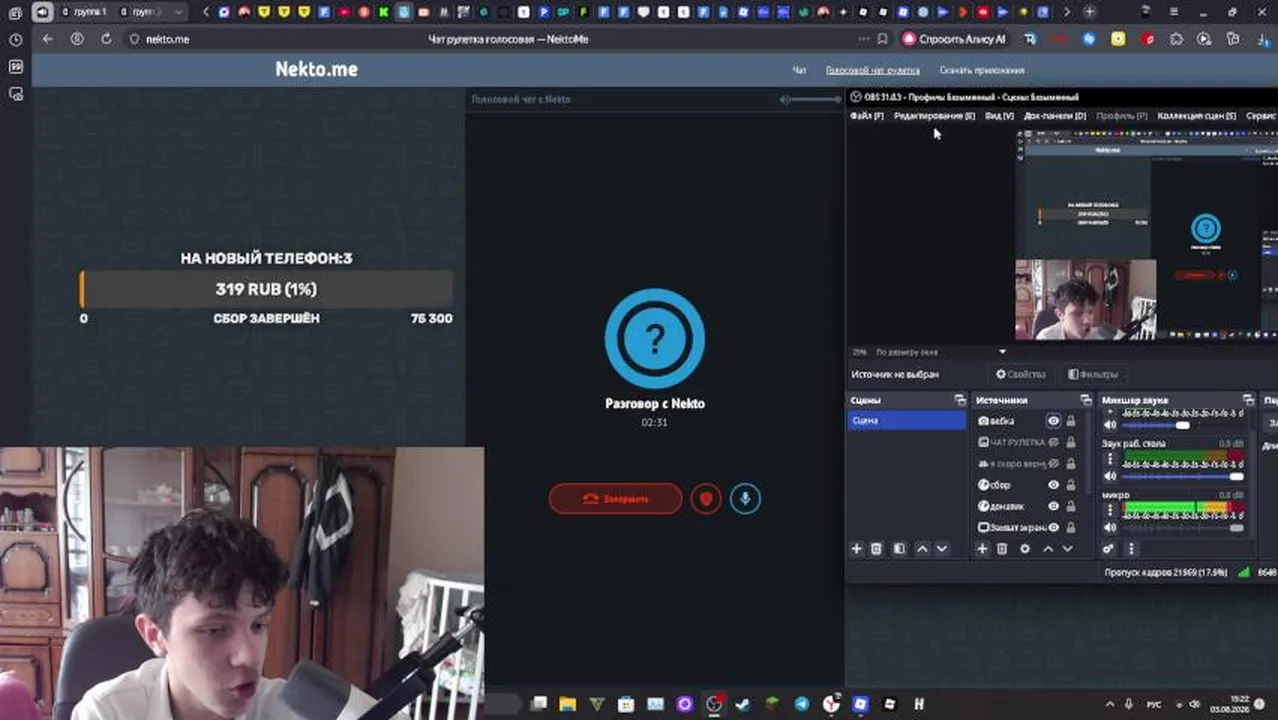Viewport: 1278px width, 720px height.
Task: Toggle the lock on the 'донатик' source
Action: (x=1071, y=506)
